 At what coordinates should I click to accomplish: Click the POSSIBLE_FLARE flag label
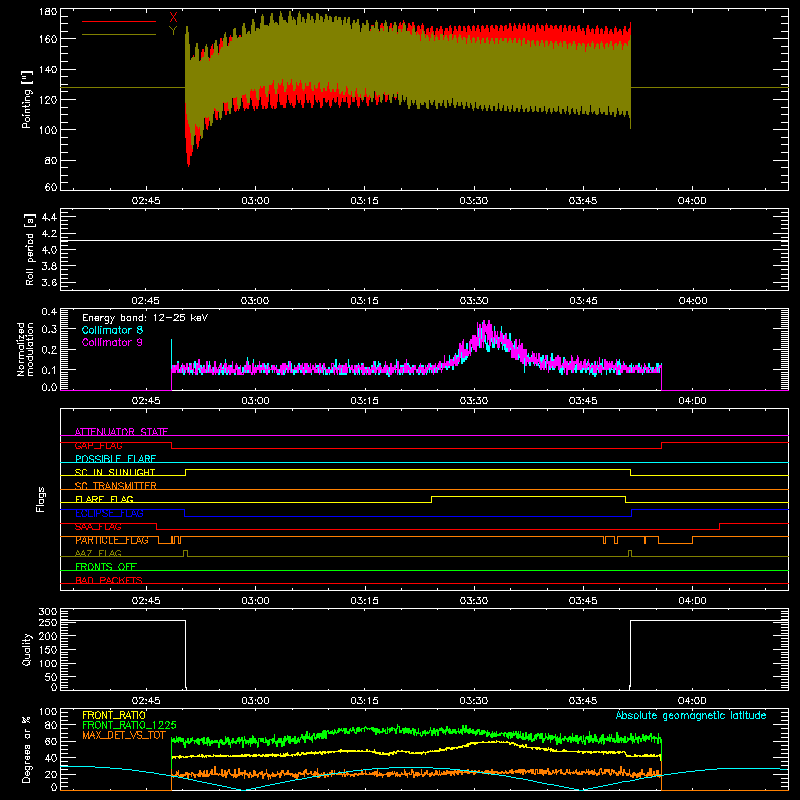pos(115,459)
